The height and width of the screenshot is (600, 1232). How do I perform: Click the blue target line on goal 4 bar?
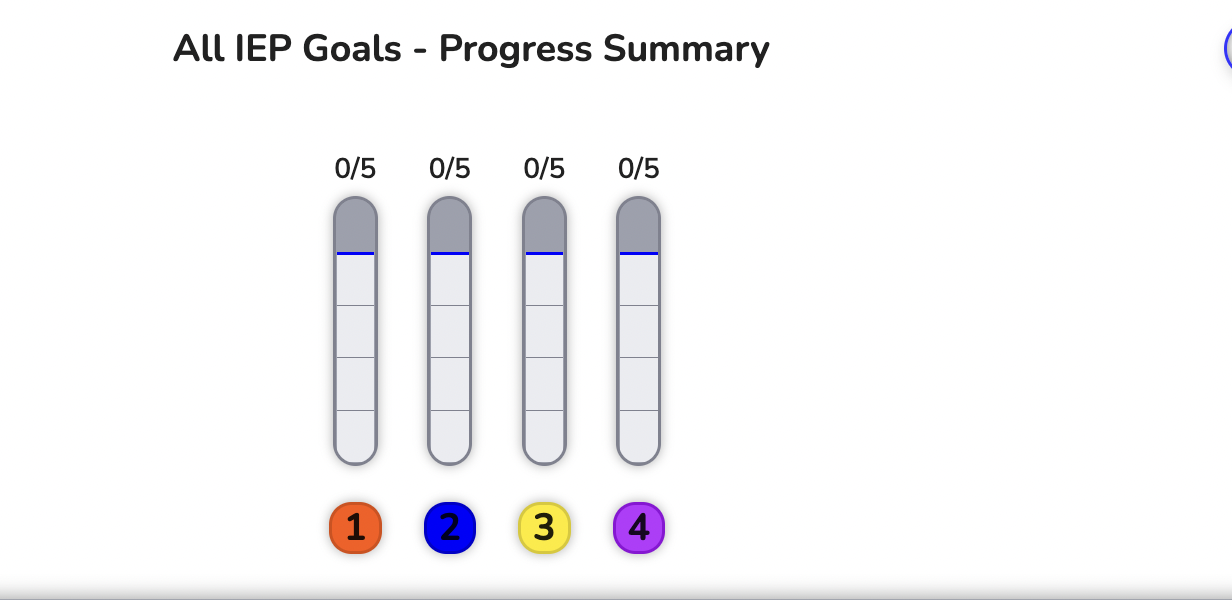tap(639, 254)
